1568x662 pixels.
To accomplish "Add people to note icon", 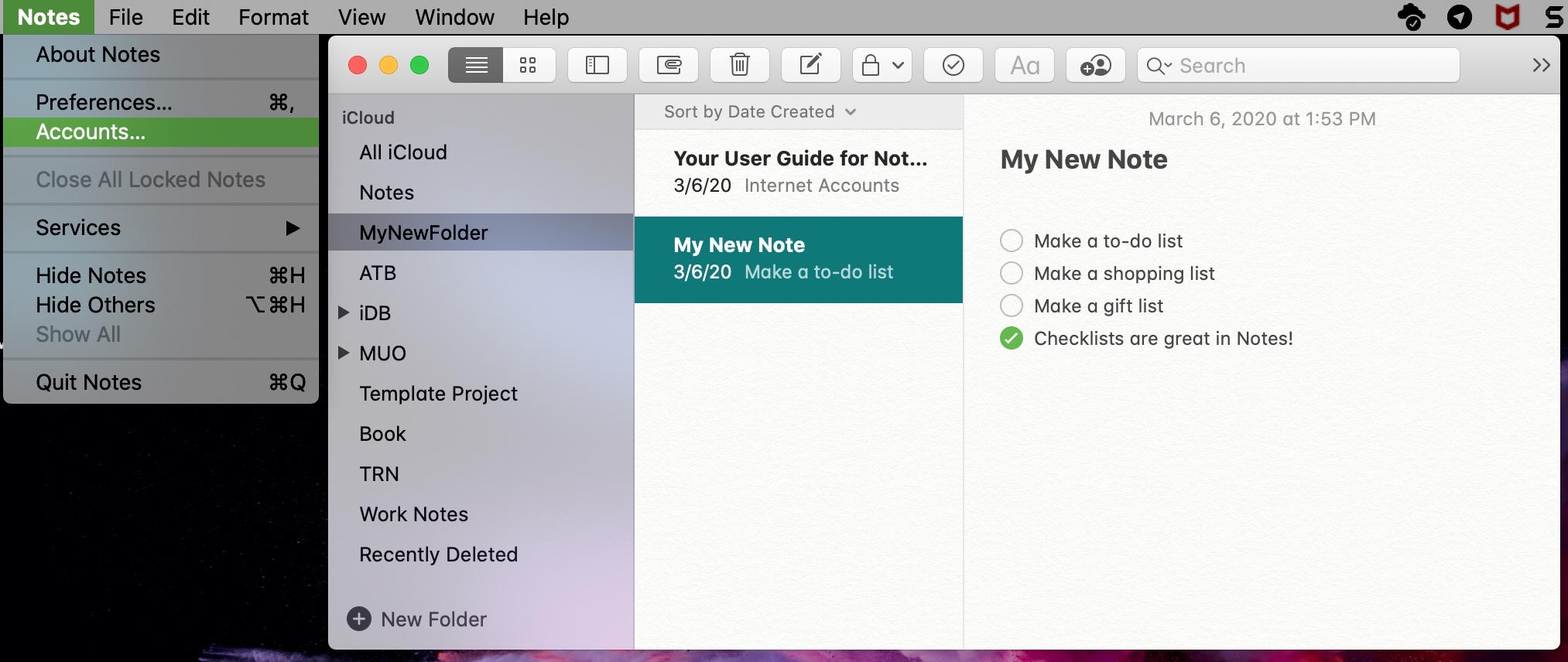I will [1096, 66].
